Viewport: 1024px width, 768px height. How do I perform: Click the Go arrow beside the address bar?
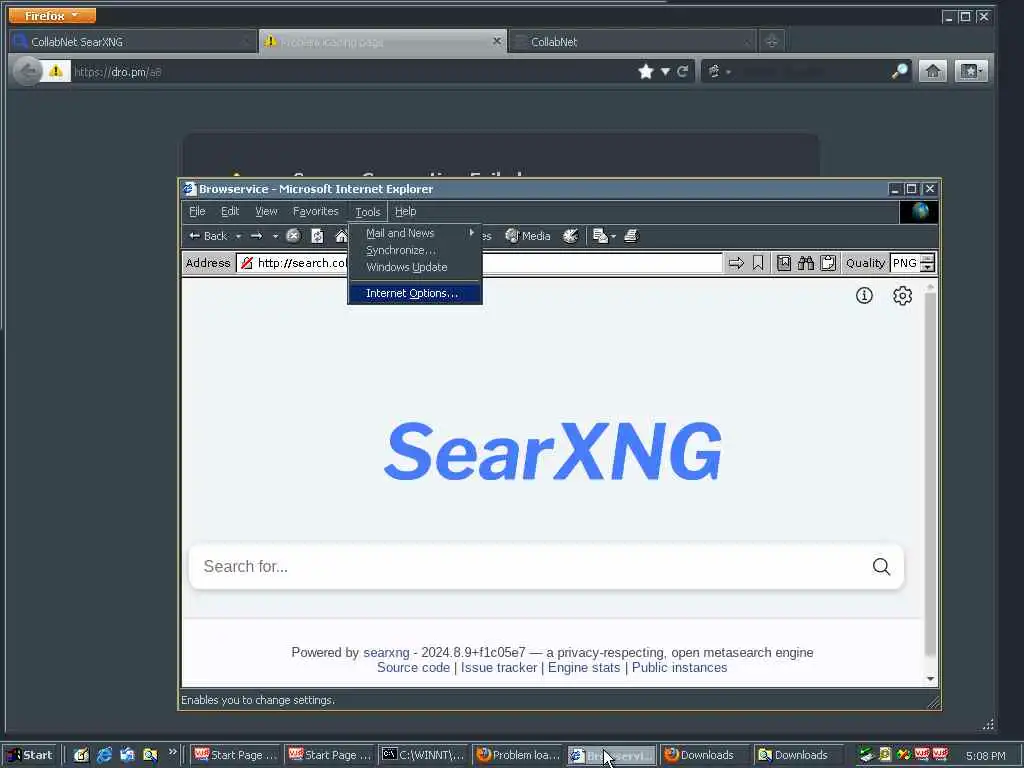(x=736, y=263)
